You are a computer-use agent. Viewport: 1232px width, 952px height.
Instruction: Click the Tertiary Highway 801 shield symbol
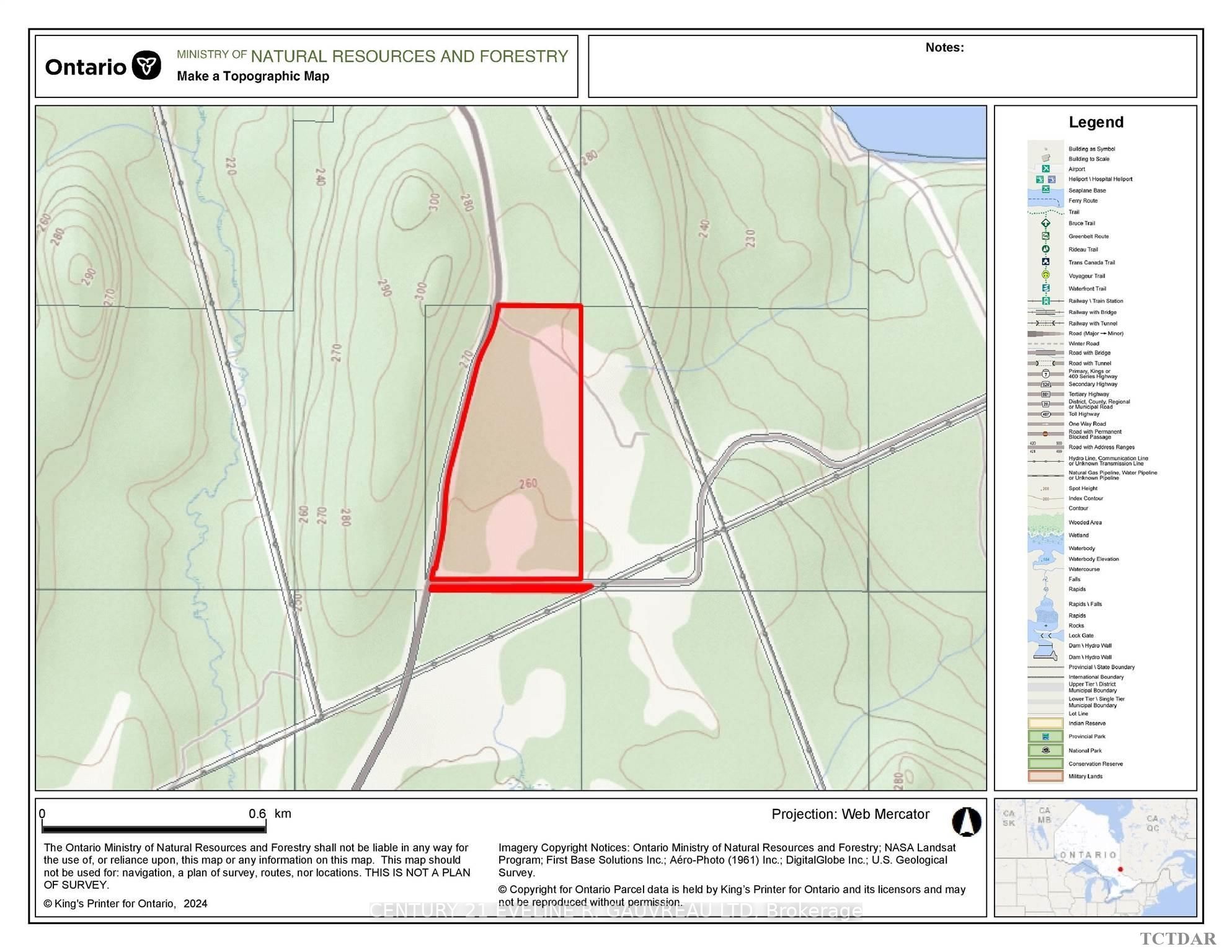click(x=1045, y=394)
